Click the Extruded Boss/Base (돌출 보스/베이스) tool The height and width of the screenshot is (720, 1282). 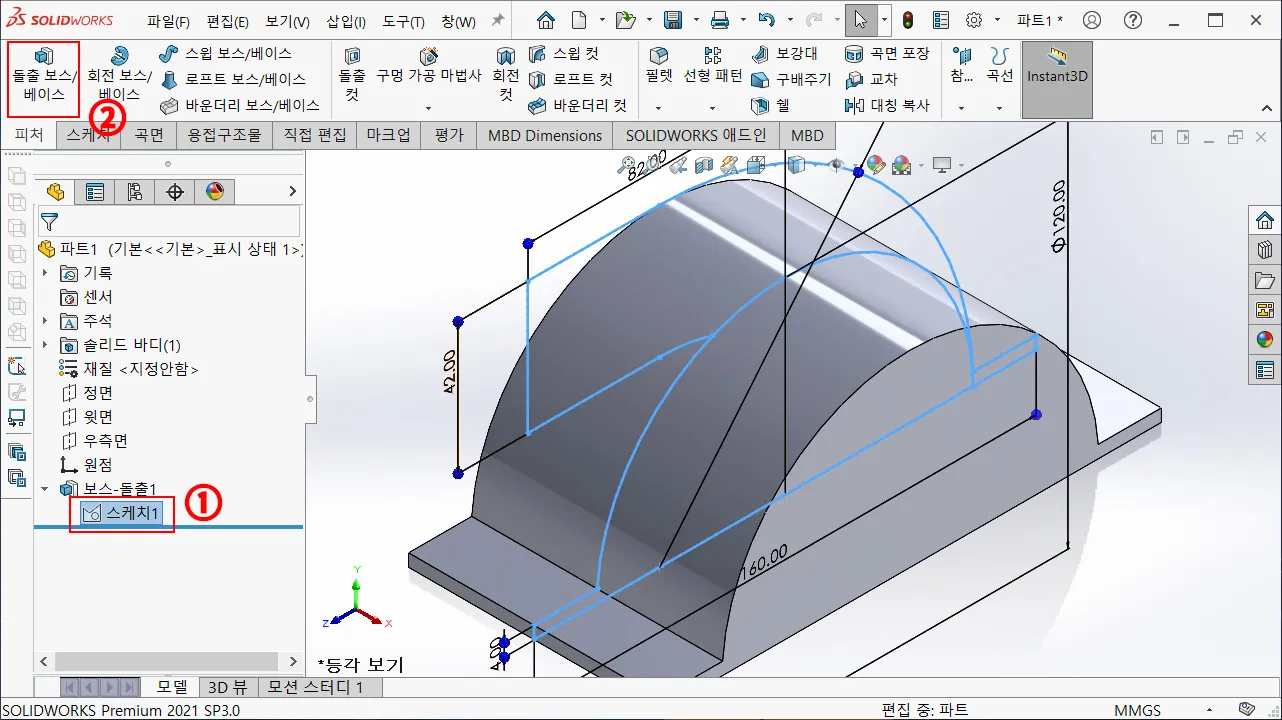(43, 78)
